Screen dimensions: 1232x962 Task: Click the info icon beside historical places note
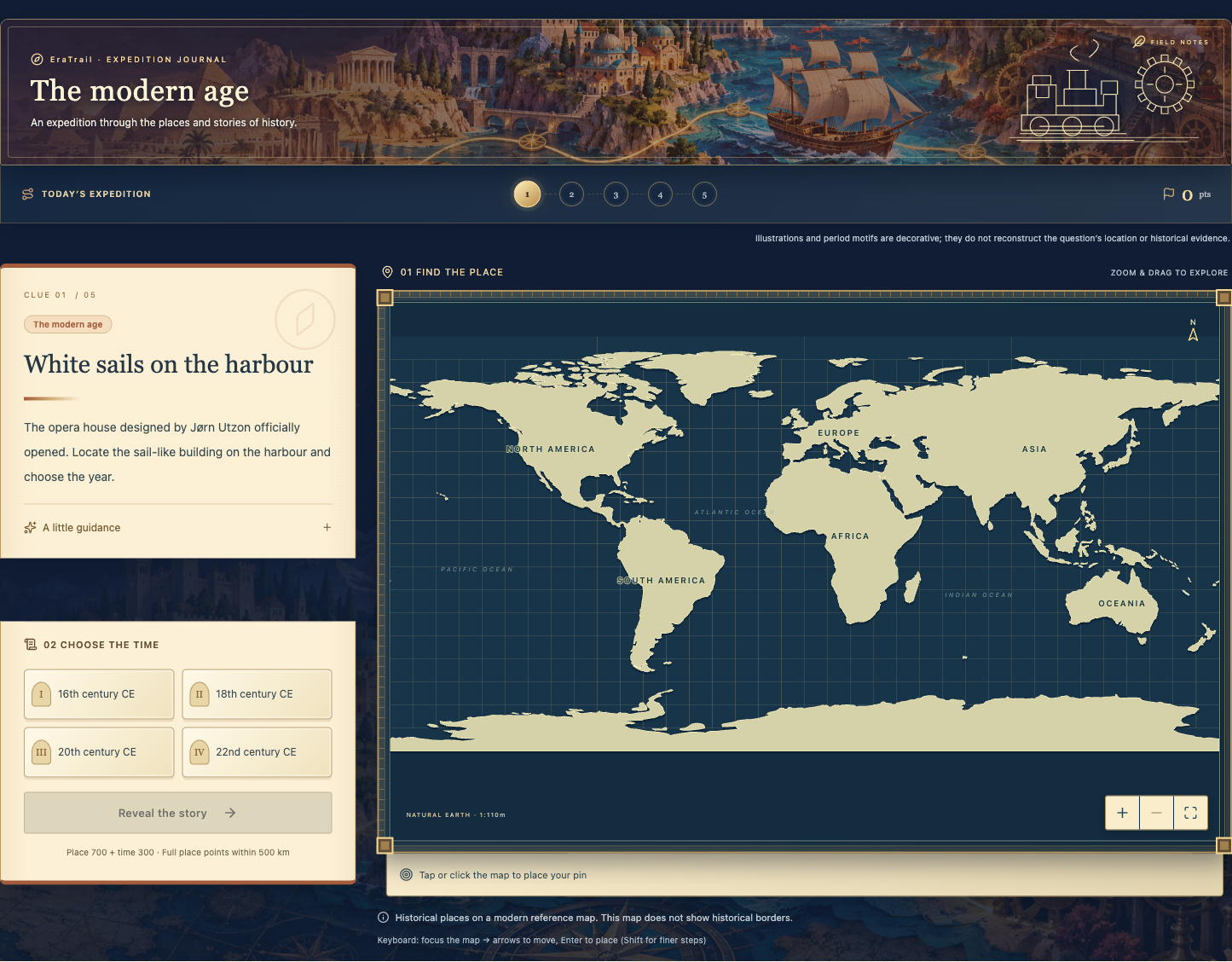point(384,918)
